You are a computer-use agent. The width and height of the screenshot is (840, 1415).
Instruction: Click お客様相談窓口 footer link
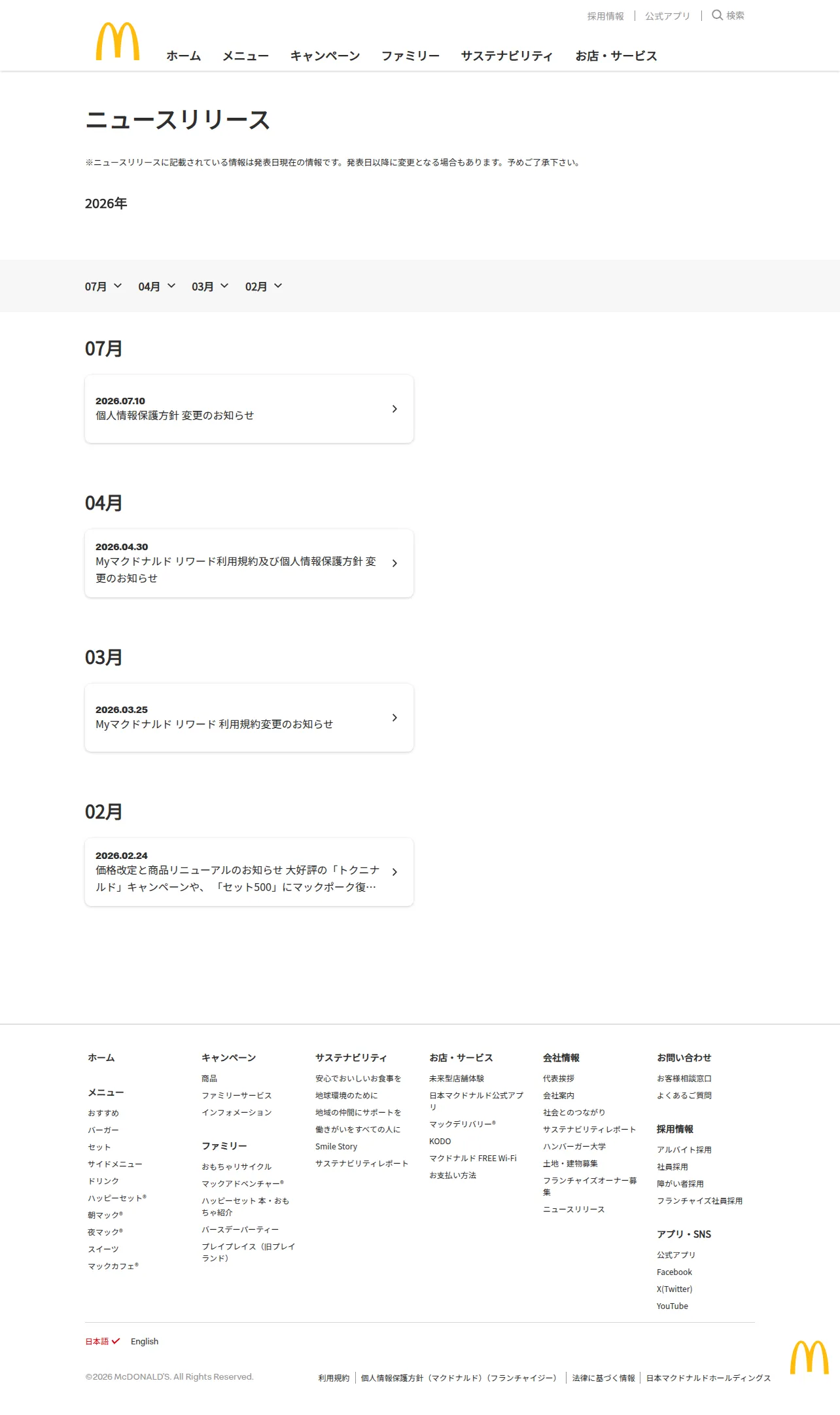(684, 1079)
